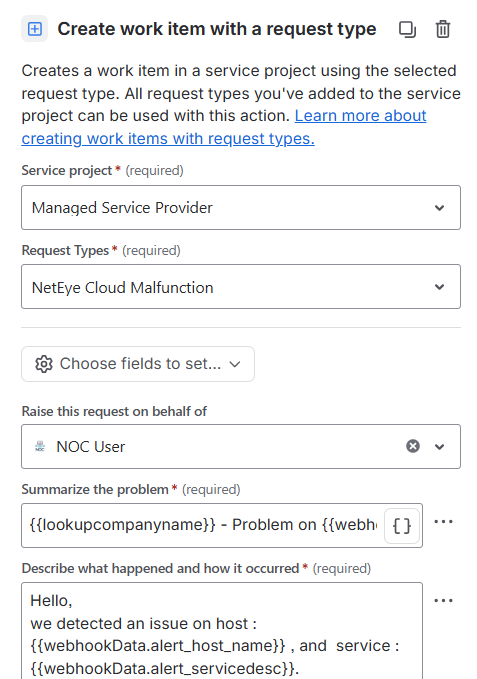Select the Managed Service Provider text
The width and height of the screenshot is (477, 679).
coord(122,208)
